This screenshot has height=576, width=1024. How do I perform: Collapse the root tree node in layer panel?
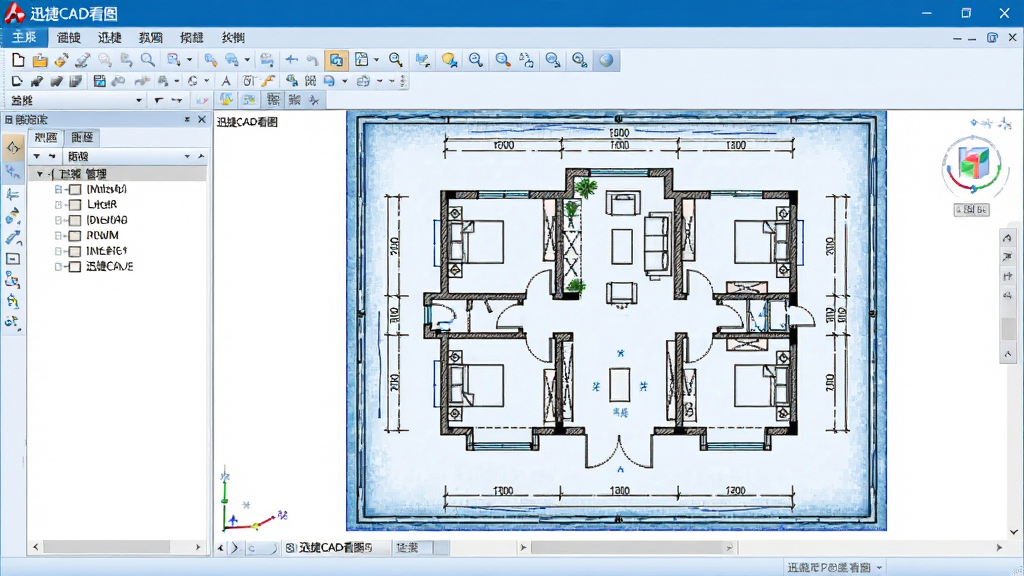pyautogui.click(x=40, y=174)
